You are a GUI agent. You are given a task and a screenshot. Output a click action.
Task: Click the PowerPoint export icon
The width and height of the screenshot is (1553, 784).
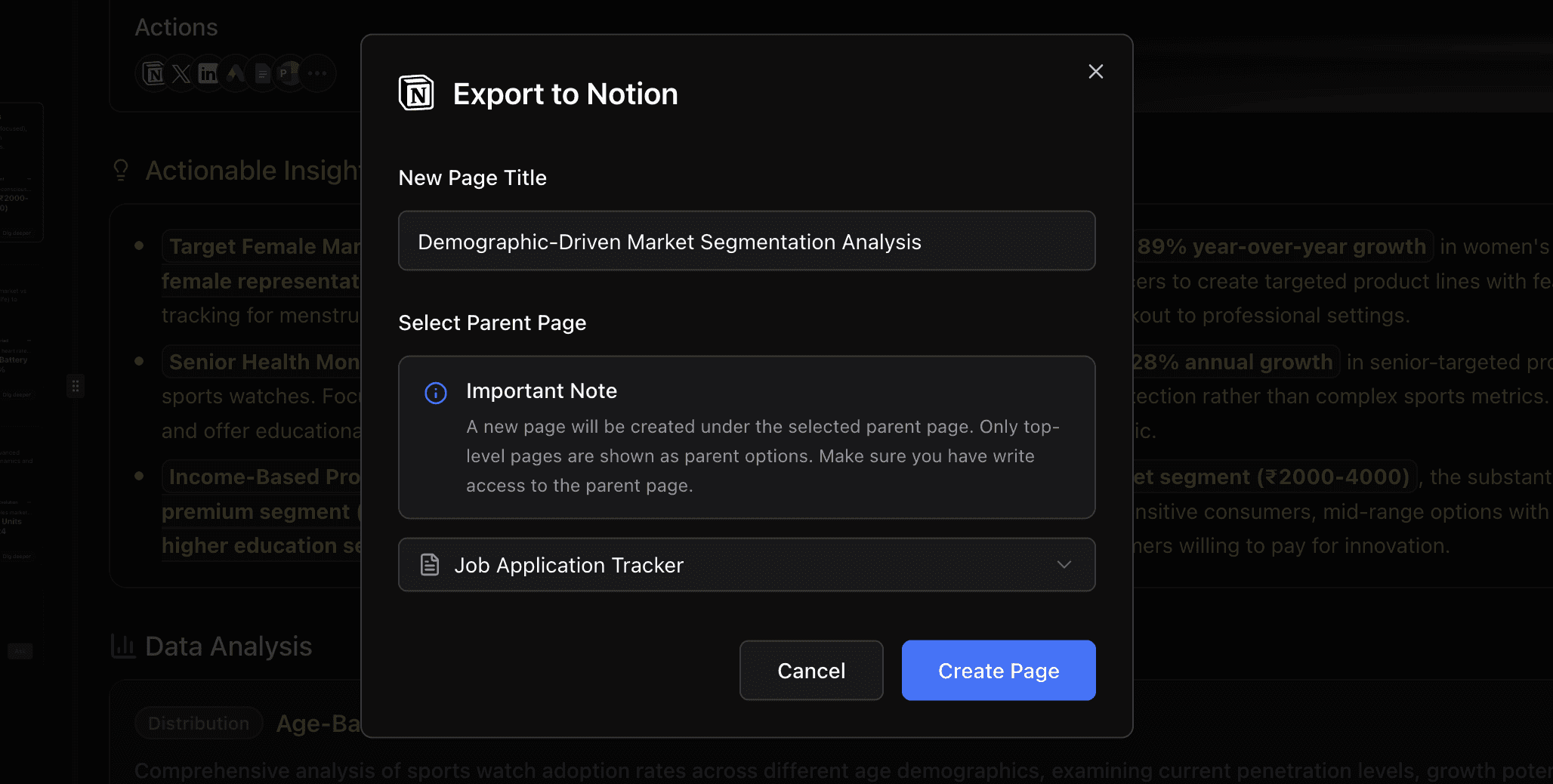click(289, 73)
